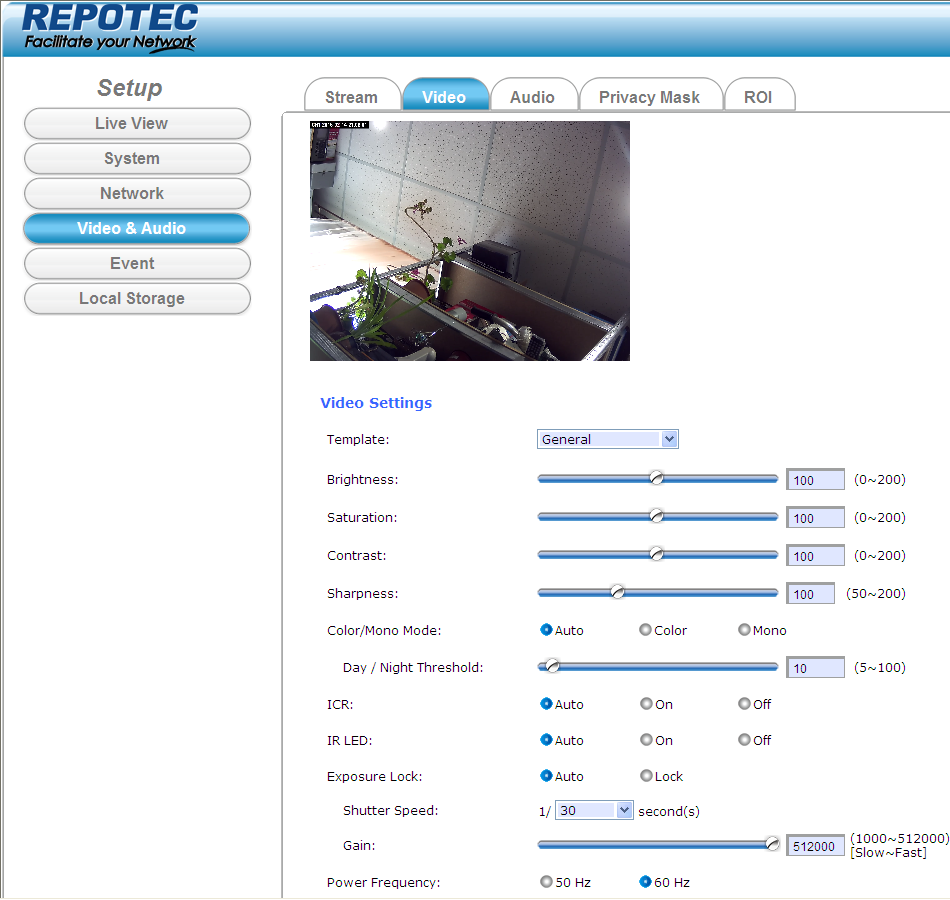This screenshot has width=950, height=900.
Task: Set ICR to On
Action: click(x=646, y=704)
